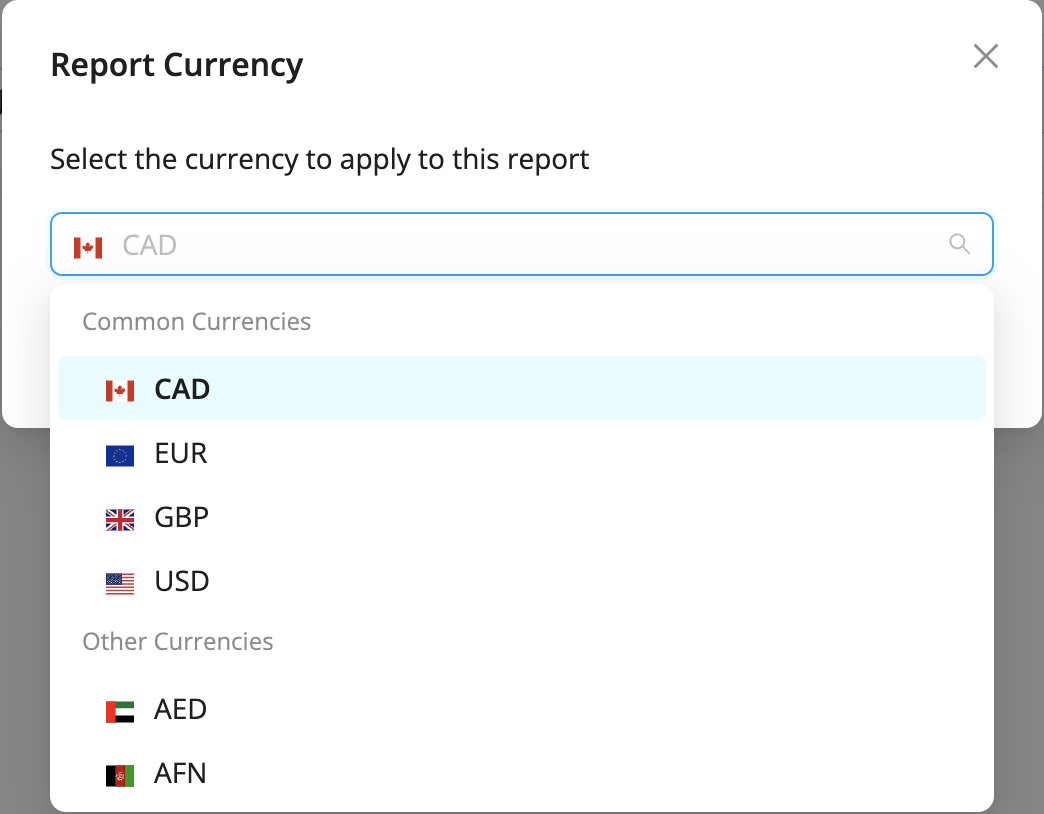Click the Canadian flag inside the search field
The image size is (1044, 814).
tap(88, 246)
